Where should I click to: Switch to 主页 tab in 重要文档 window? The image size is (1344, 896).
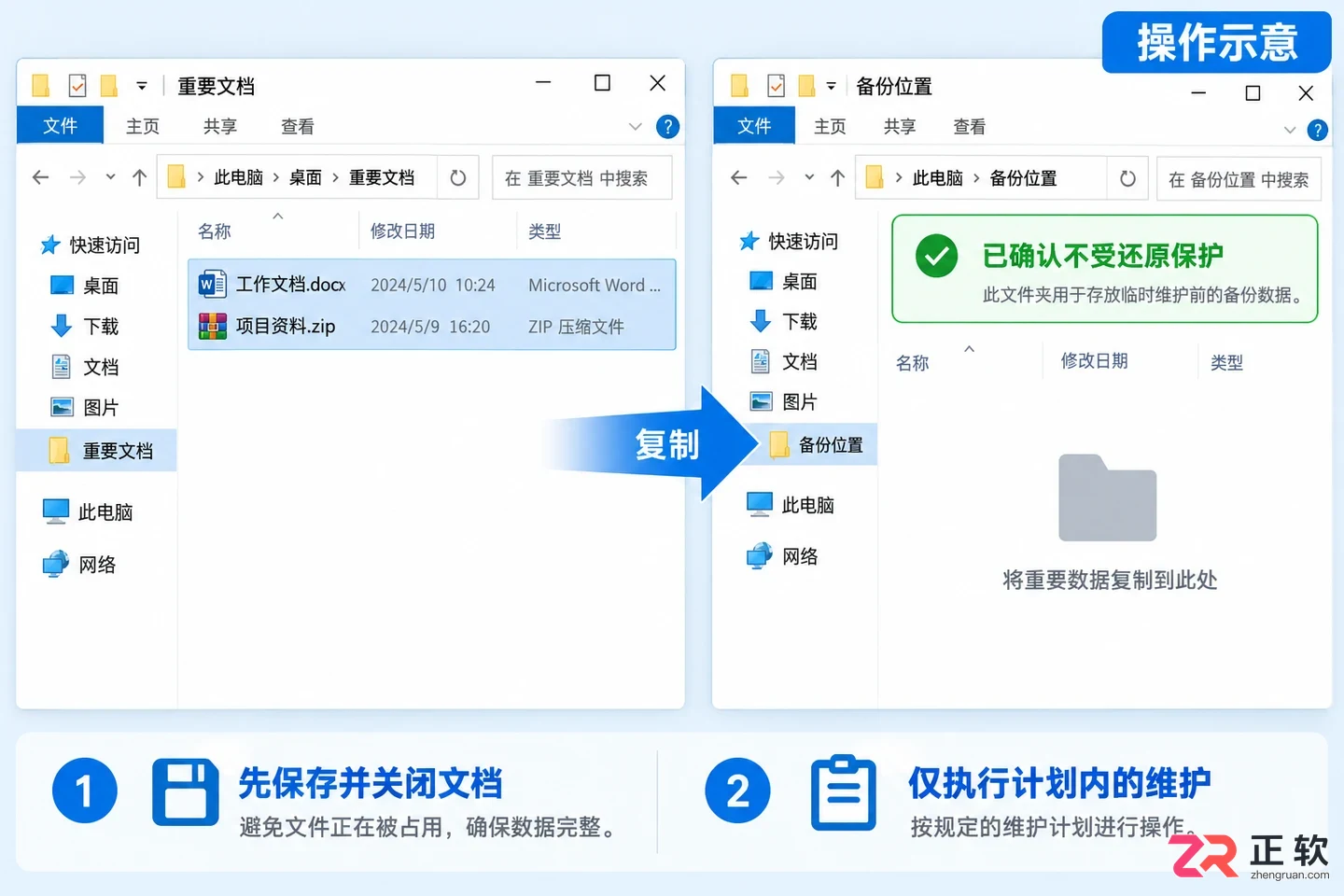(x=143, y=126)
